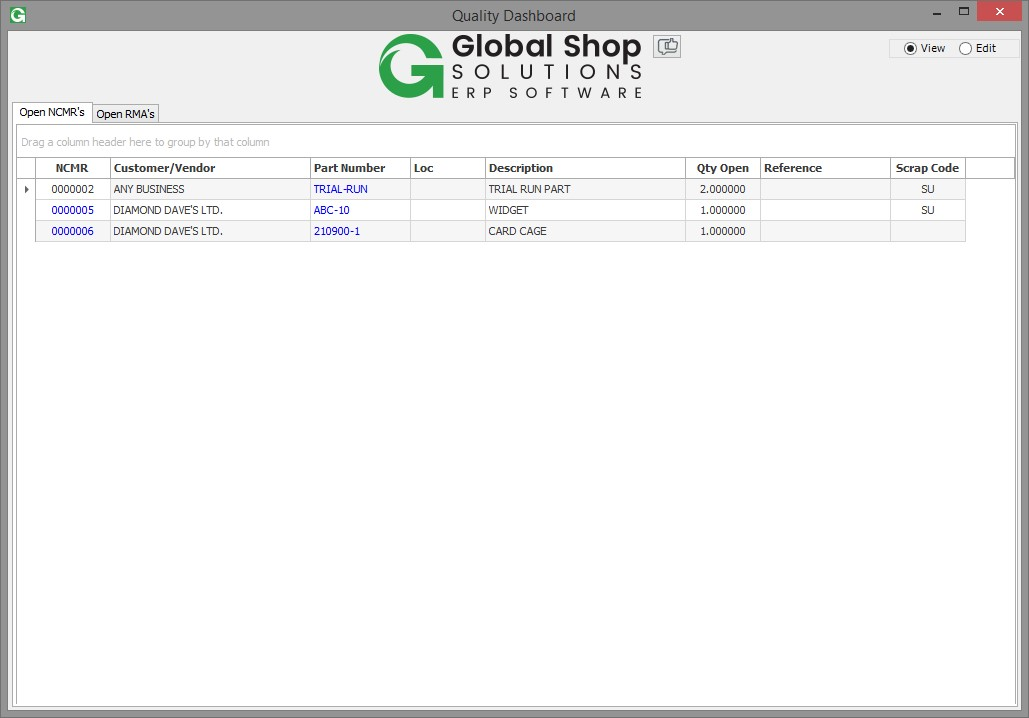
Task: Sort by Part Number column header
Action: pos(360,168)
